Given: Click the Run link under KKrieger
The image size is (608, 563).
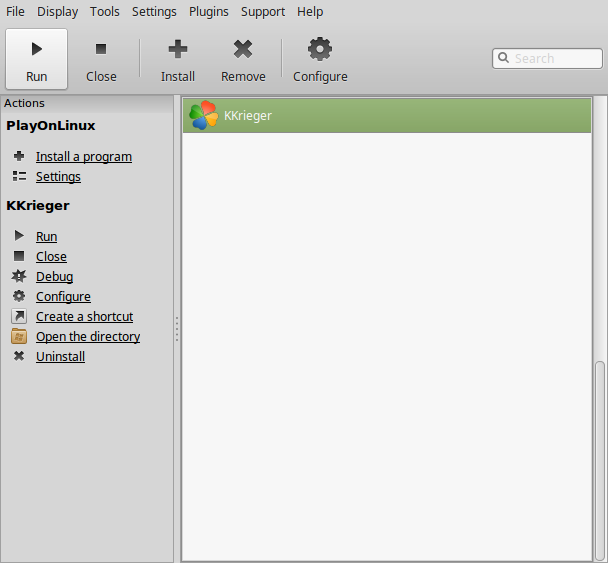Looking at the screenshot, I should pos(47,237).
